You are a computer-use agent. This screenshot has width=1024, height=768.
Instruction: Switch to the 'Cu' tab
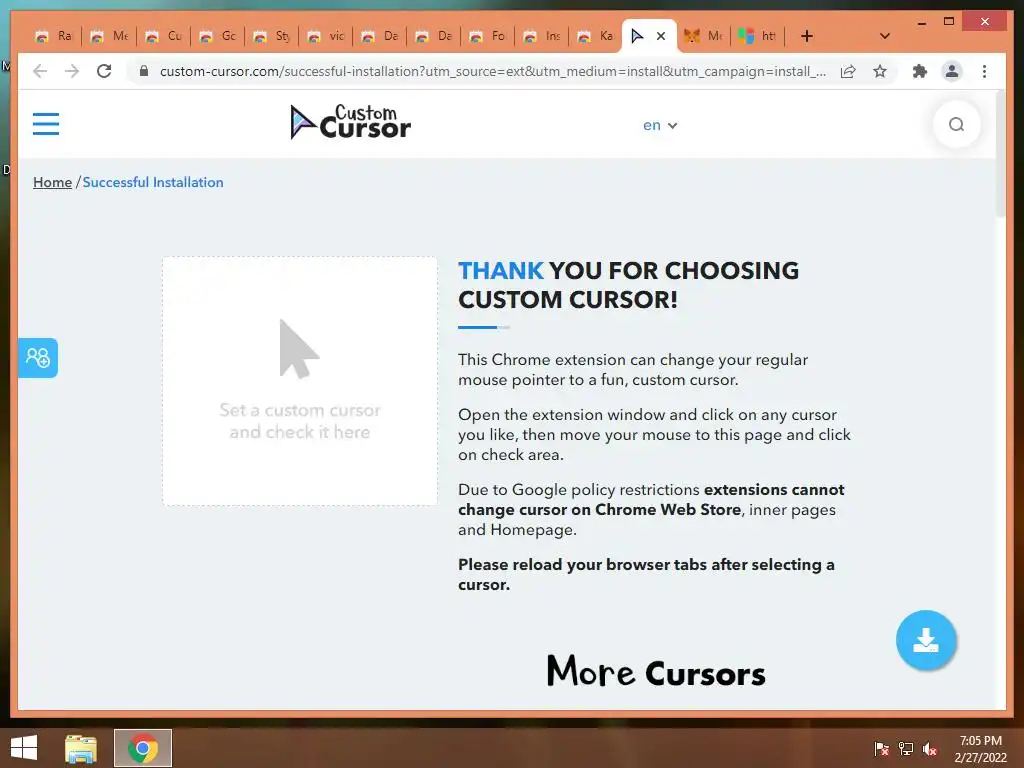point(164,36)
